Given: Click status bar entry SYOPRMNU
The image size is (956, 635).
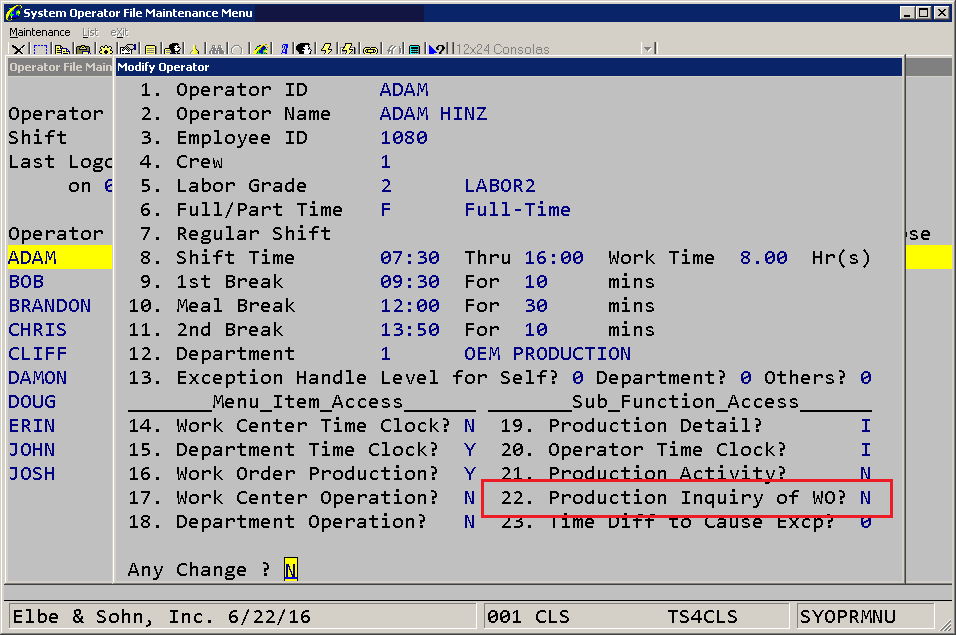Looking at the screenshot, I should pos(847,617).
